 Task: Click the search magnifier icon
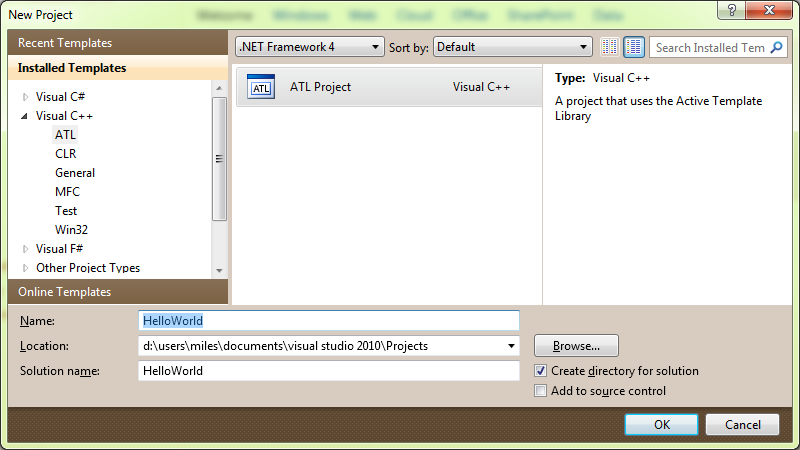point(777,47)
